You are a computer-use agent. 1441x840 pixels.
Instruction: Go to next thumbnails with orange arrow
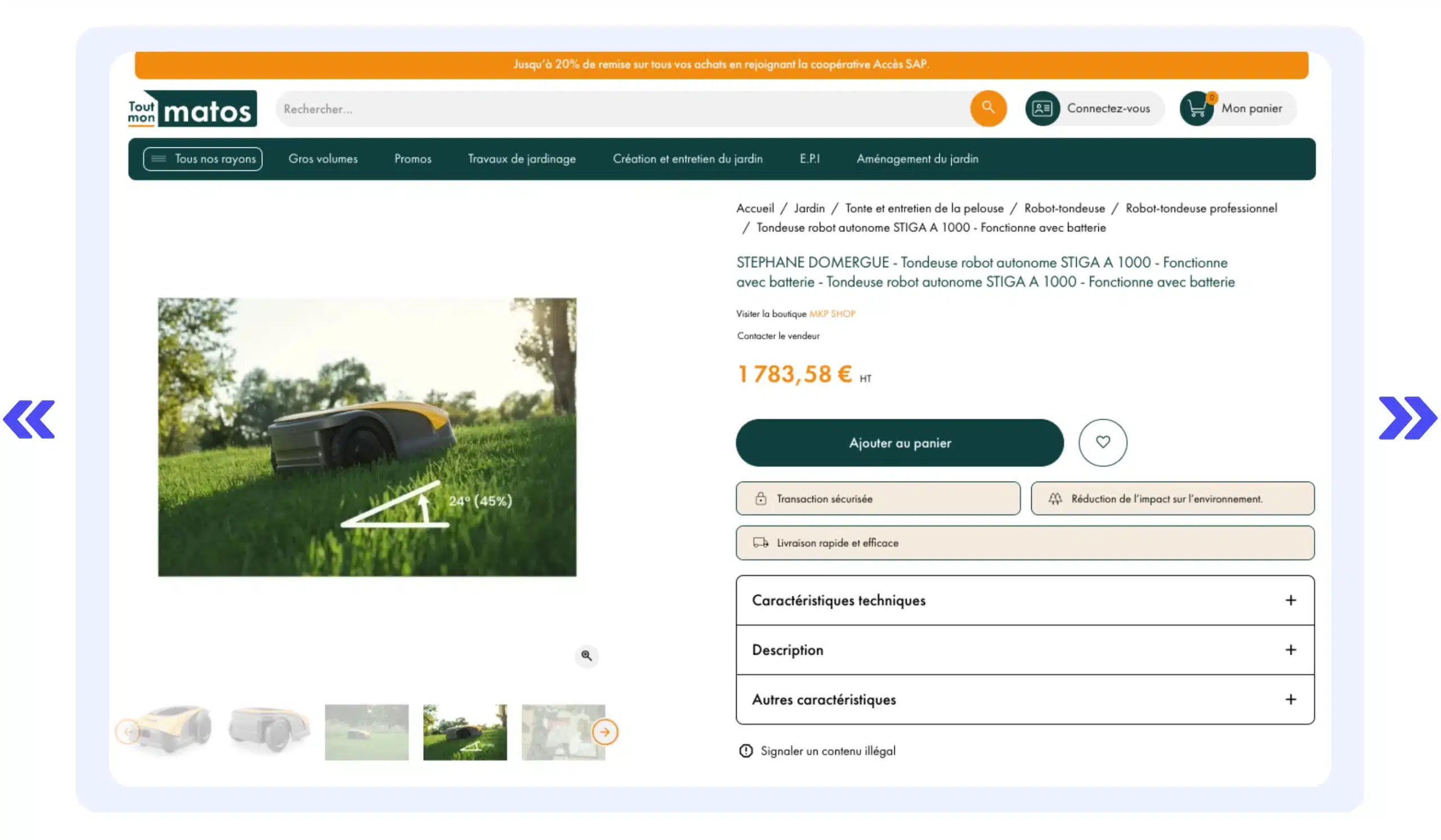pyautogui.click(x=605, y=731)
